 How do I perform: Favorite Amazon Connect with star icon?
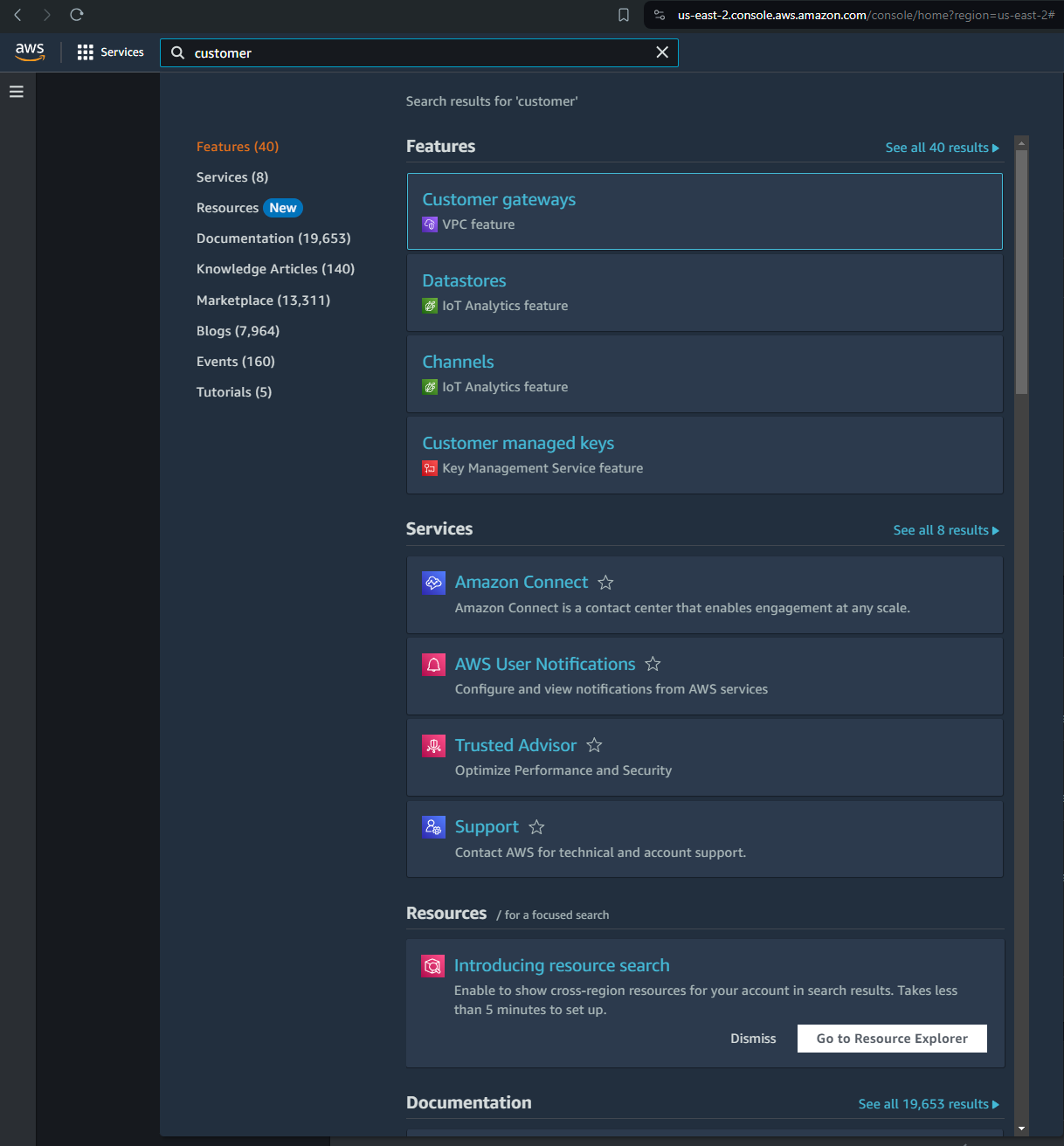[x=605, y=583]
